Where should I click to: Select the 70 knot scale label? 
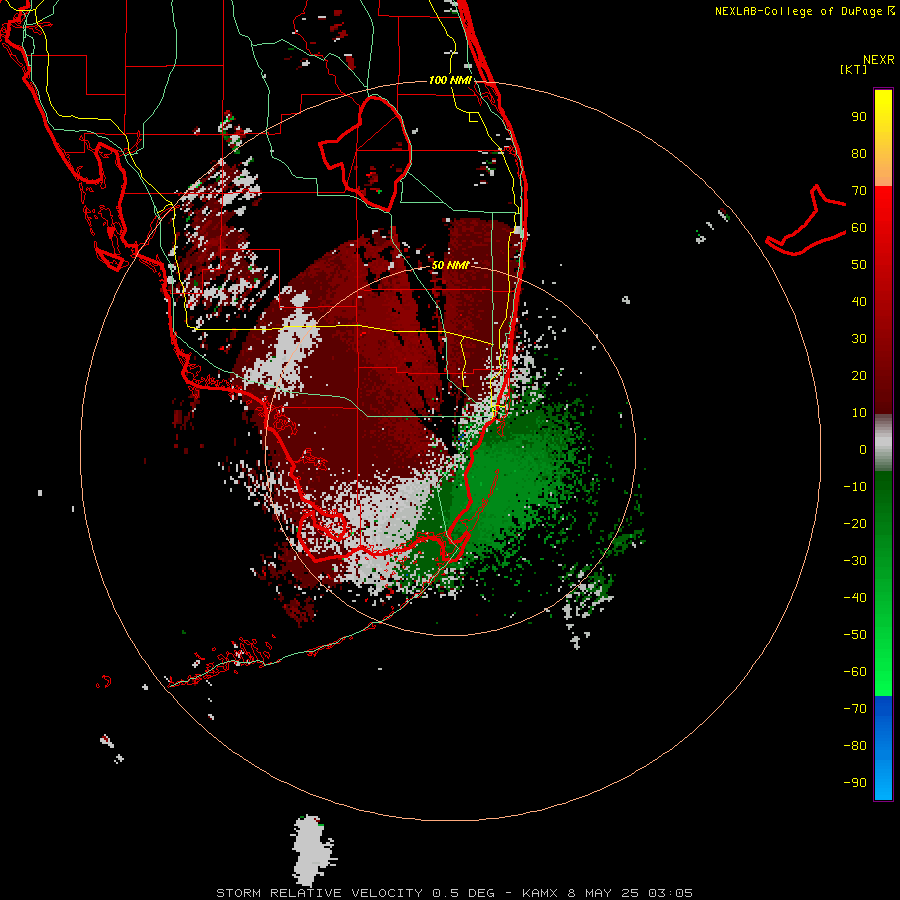click(859, 191)
